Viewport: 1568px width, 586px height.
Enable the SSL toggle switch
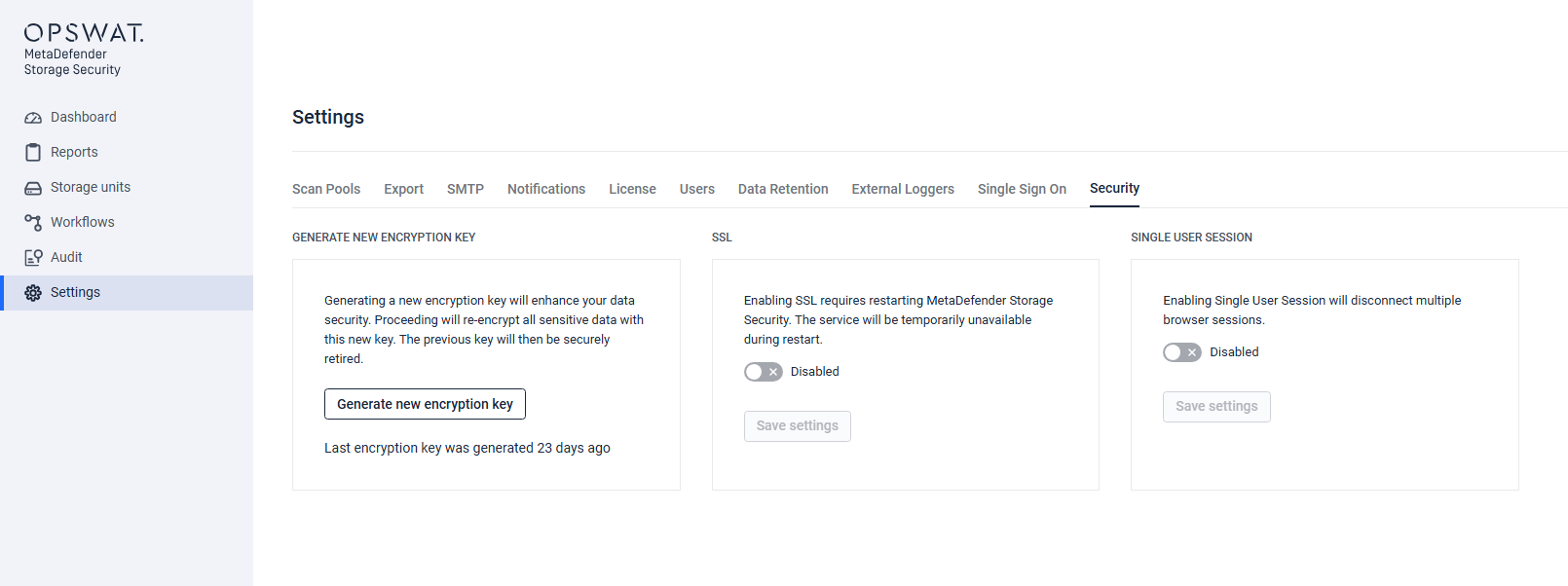764,372
